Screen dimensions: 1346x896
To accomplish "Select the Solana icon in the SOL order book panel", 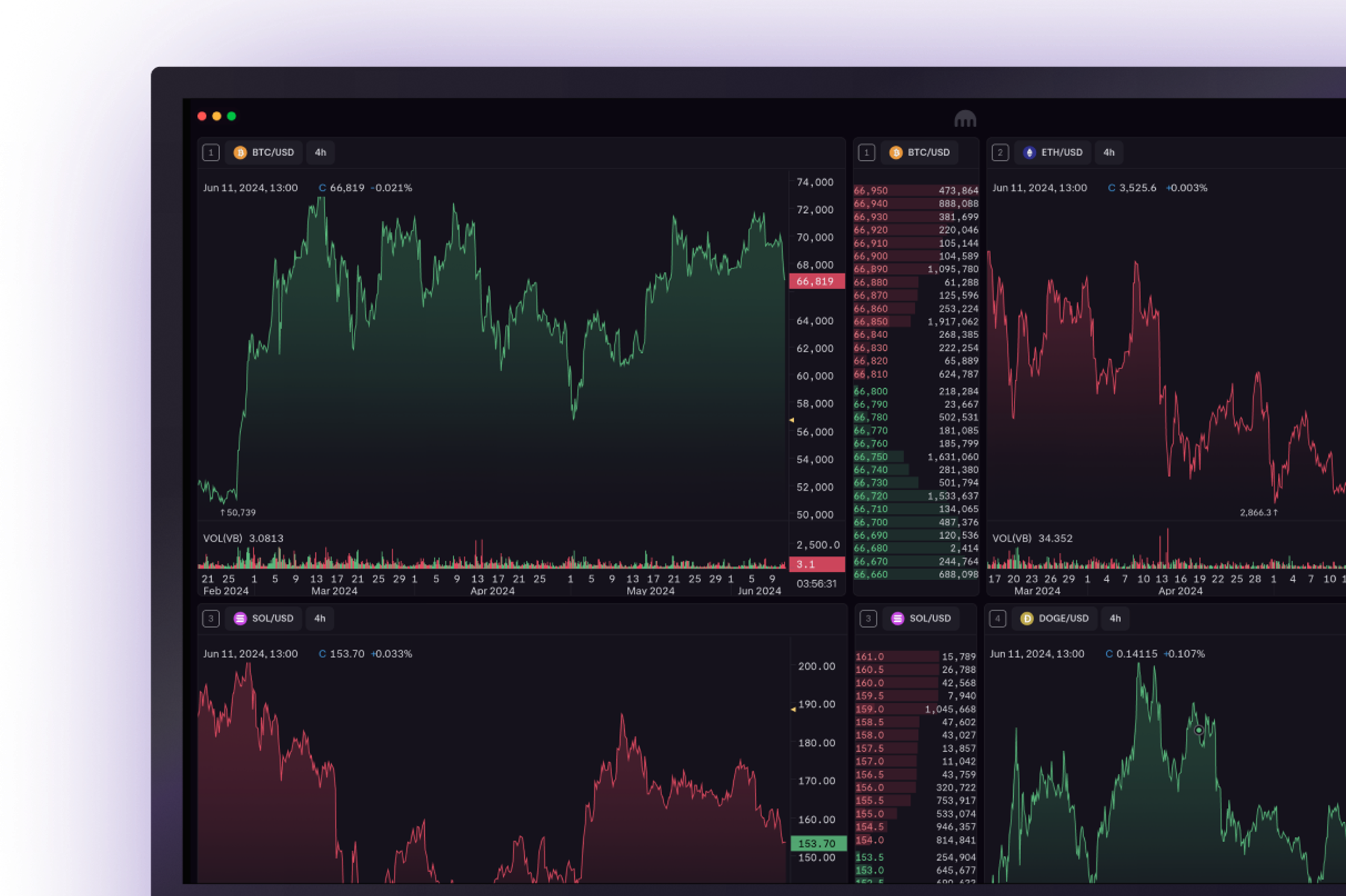I will click(x=897, y=619).
